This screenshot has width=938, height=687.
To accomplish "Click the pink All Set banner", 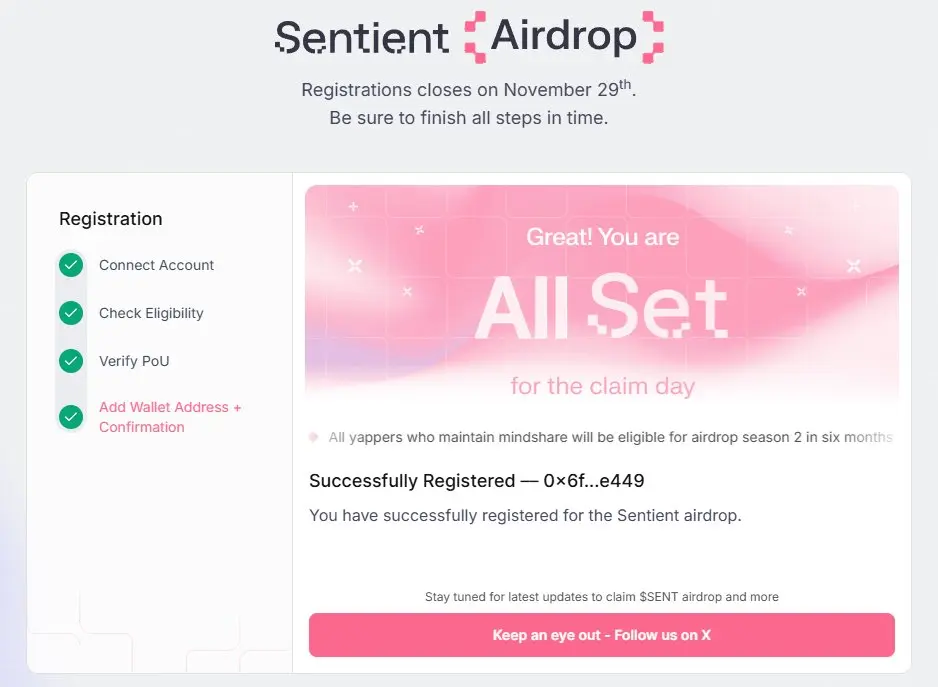I will coord(601,295).
